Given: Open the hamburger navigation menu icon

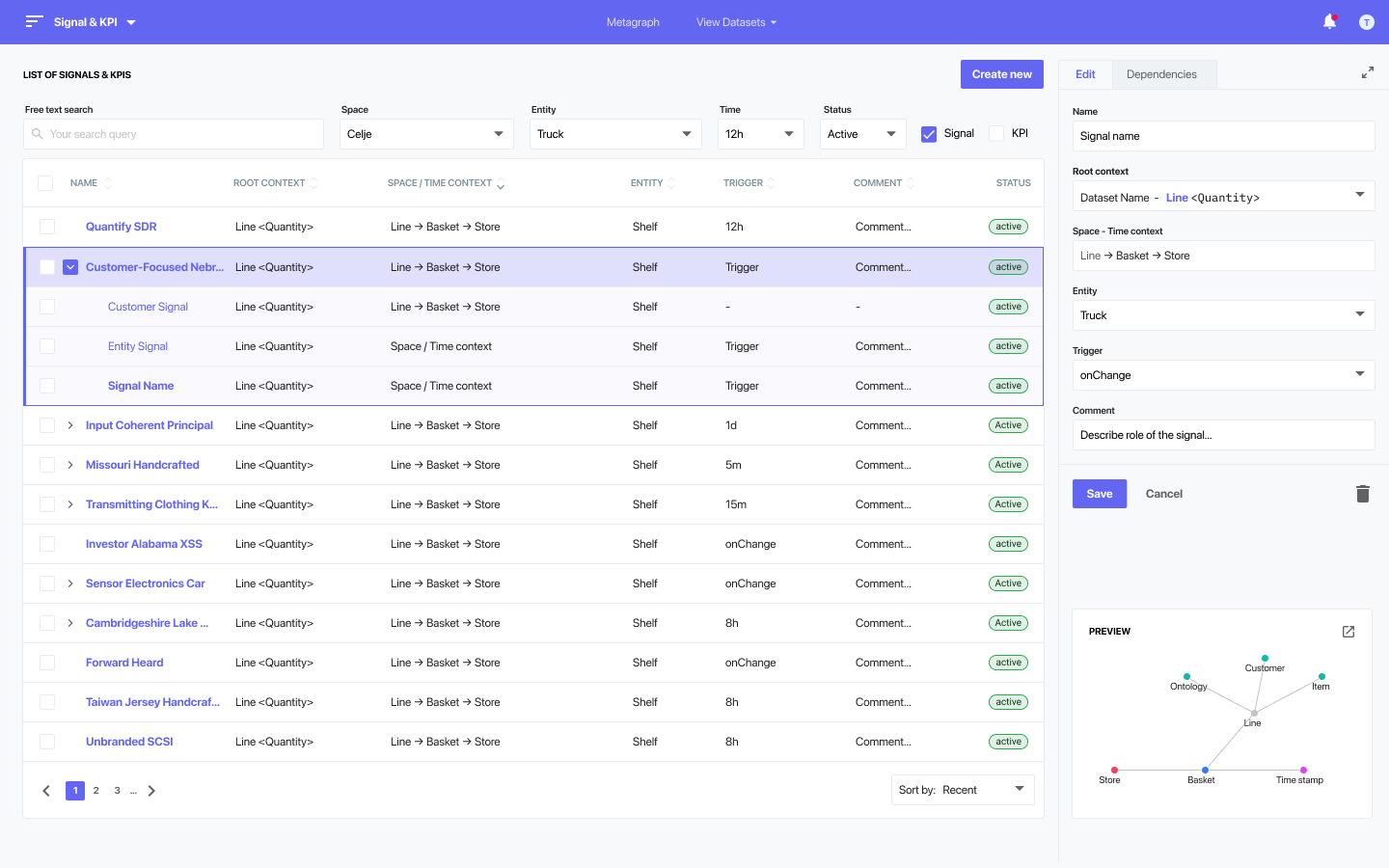Looking at the screenshot, I should pos(34,21).
